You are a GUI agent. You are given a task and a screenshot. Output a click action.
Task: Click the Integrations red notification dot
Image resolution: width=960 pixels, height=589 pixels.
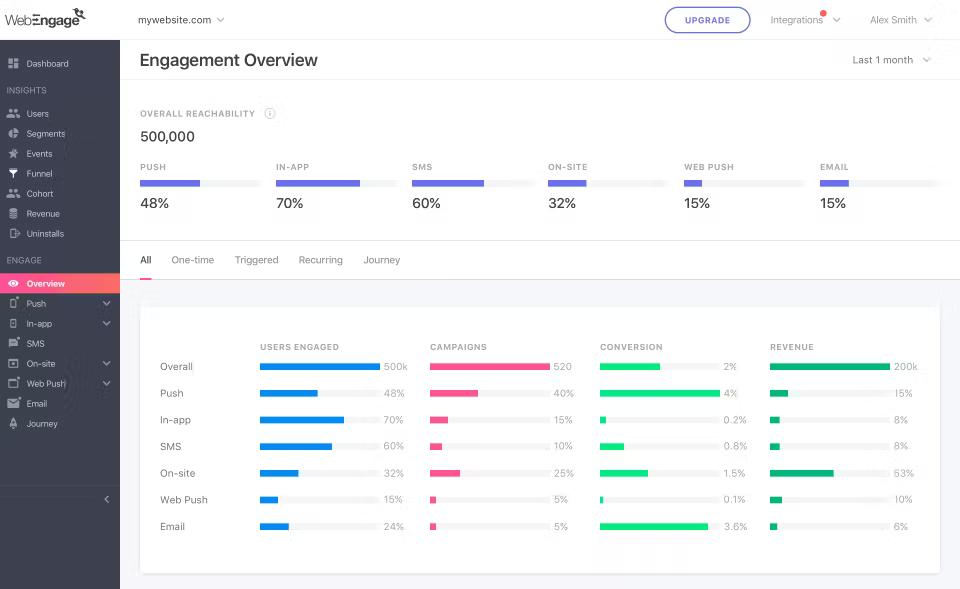(823, 13)
